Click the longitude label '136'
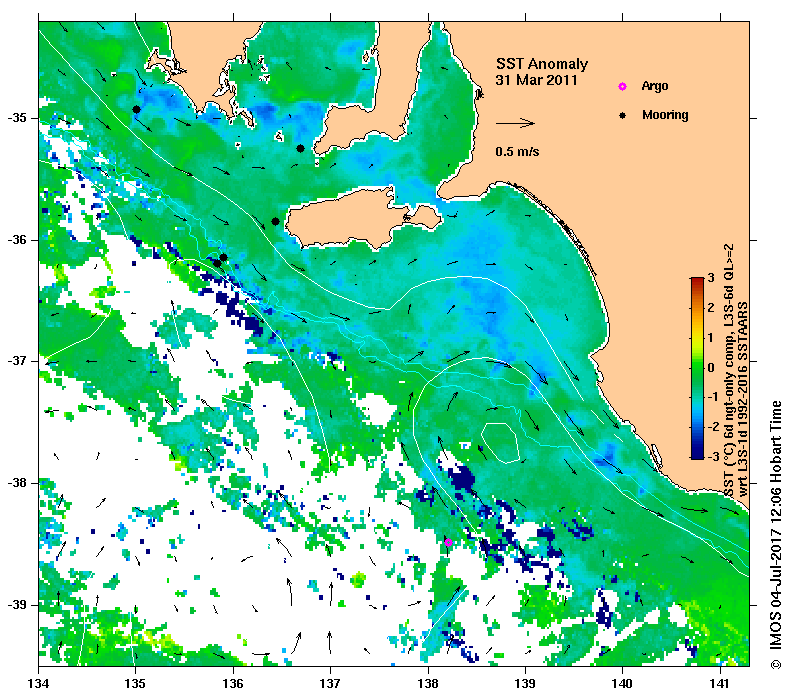The width and height of the screenshot is (791, 700). pyautogui.click(x=234, y=684)
